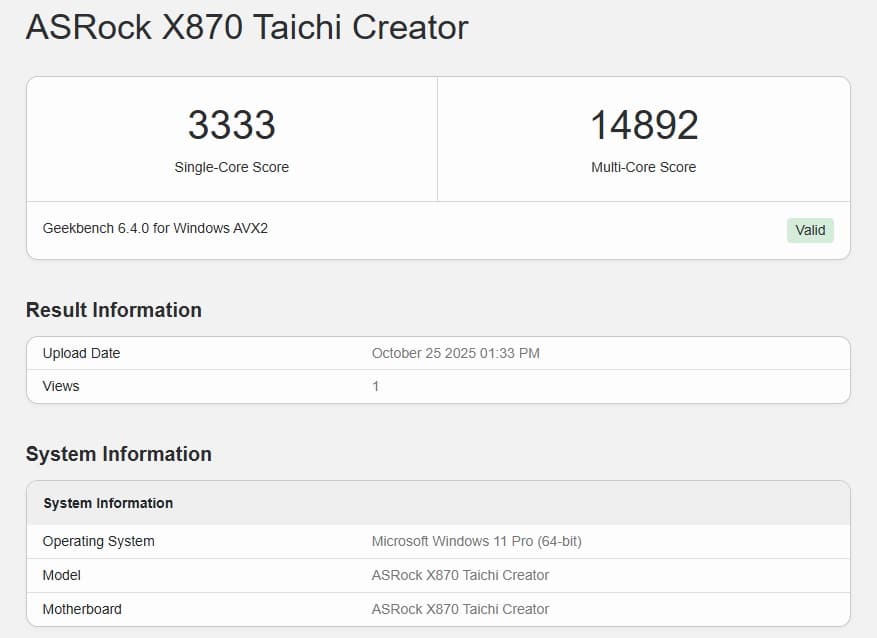Screen dimensions: 877x638
Task: Click the Microsoft Windows 11 Pro value
Action: pos(476,541)
